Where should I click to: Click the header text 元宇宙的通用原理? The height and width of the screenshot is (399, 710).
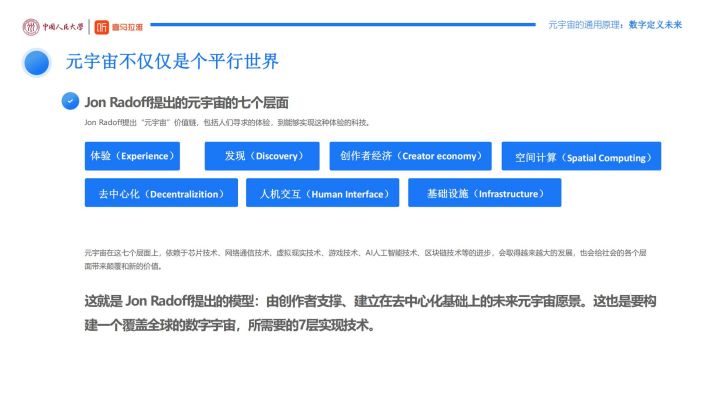click(x=584, y=25)
